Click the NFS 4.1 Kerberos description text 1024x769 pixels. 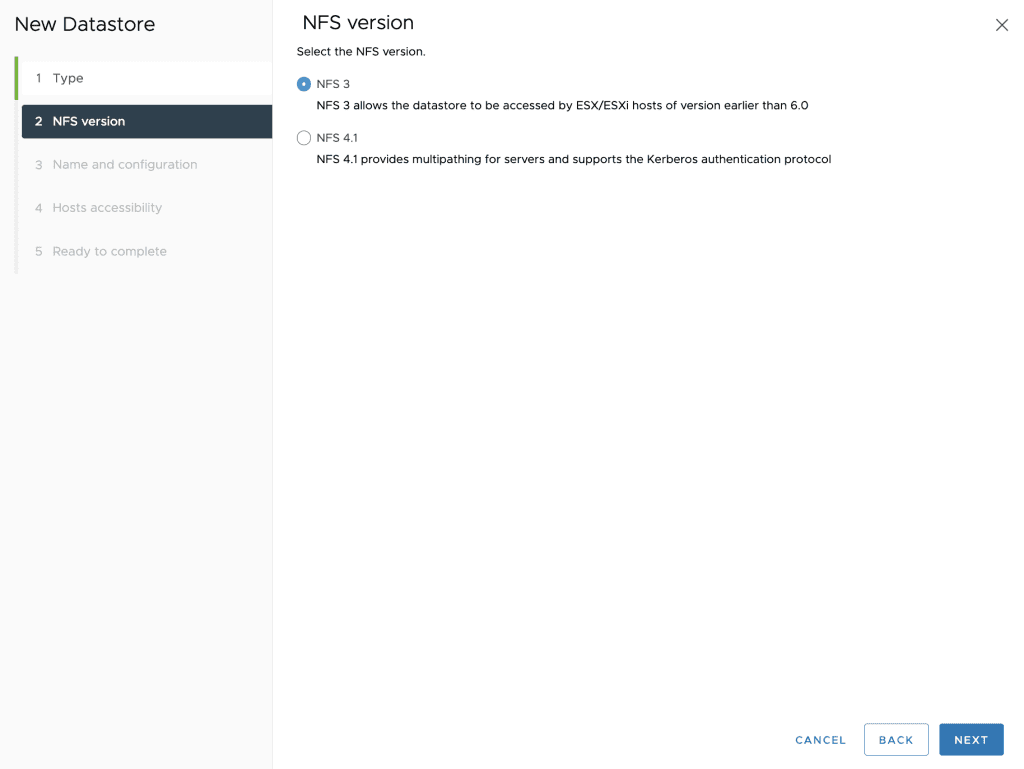pyautogui.click(x=573, y=159)
